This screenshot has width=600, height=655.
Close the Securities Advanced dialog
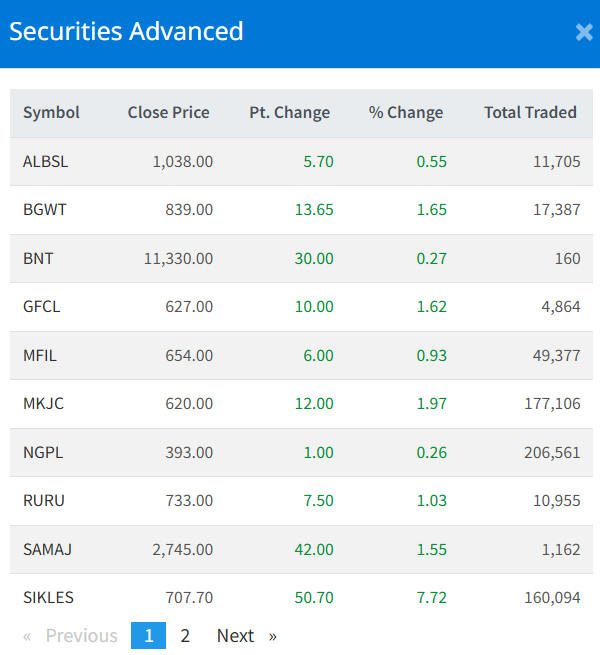[x=584, y=32]
